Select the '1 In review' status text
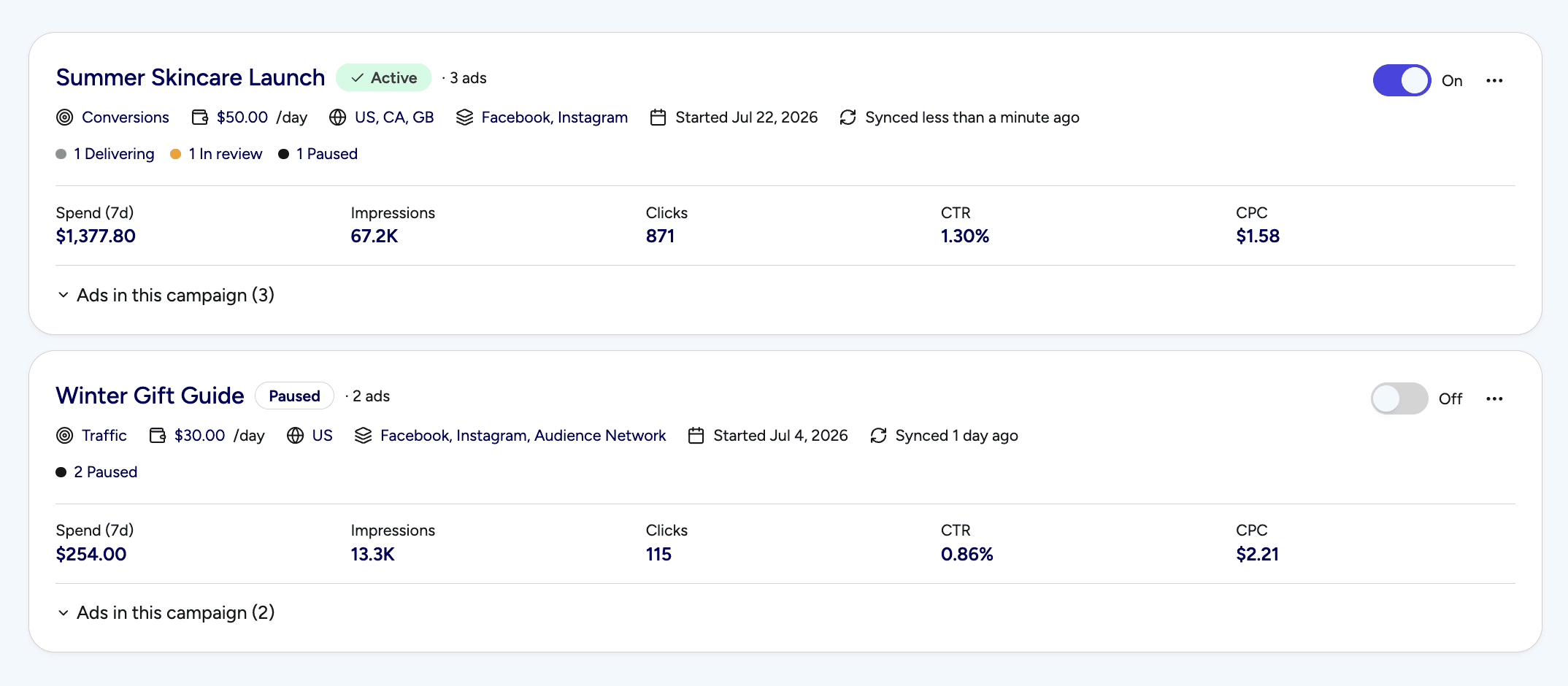Image resolution: width=1568 pixels, height=686 pixels. pos(226,154)
